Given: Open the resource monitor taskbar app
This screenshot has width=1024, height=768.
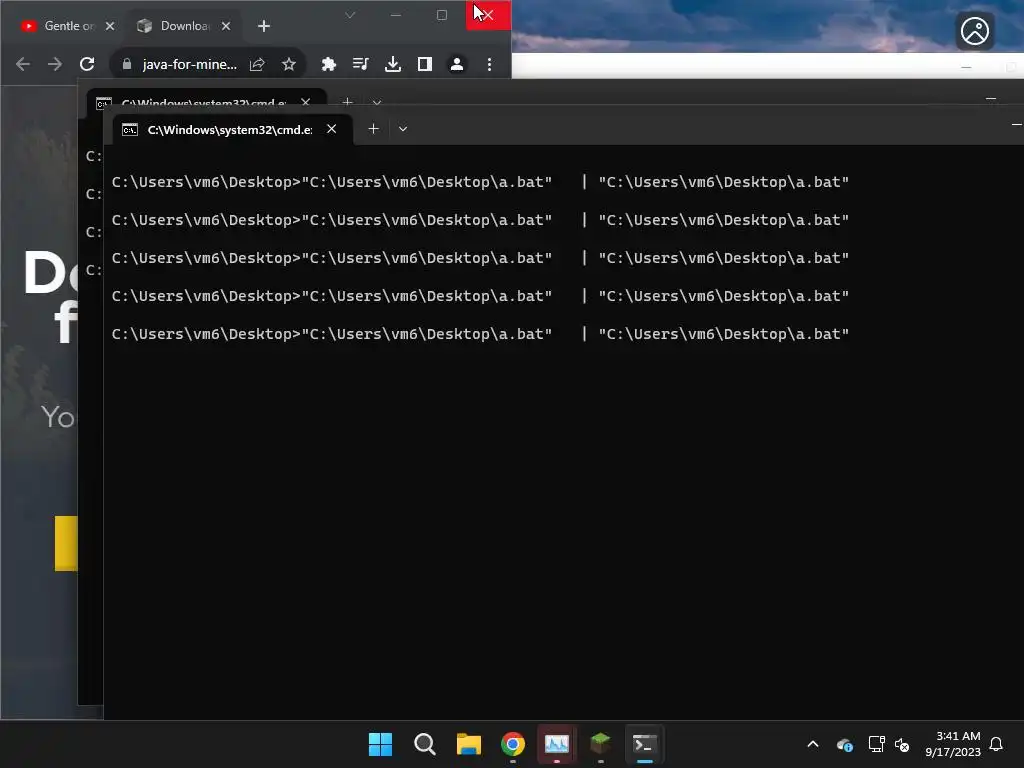Looking at the screenshot, I should 557,744.
